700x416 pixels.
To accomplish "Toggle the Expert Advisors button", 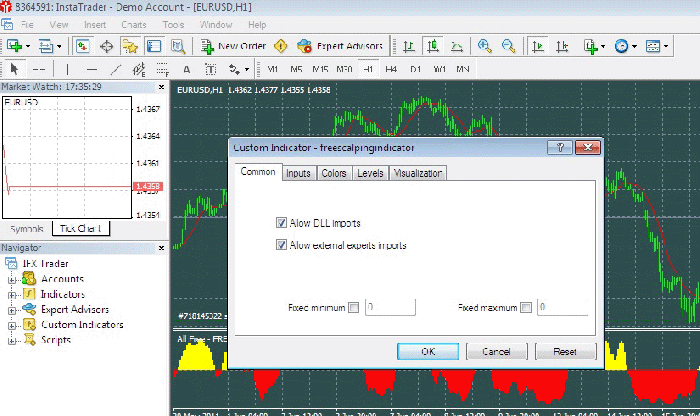I will point(340,46).
